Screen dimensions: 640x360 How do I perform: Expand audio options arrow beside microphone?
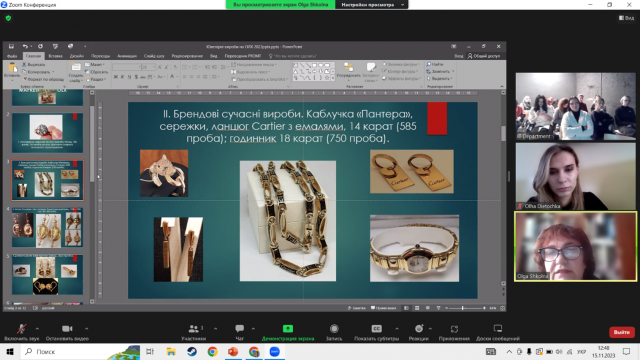37,328
